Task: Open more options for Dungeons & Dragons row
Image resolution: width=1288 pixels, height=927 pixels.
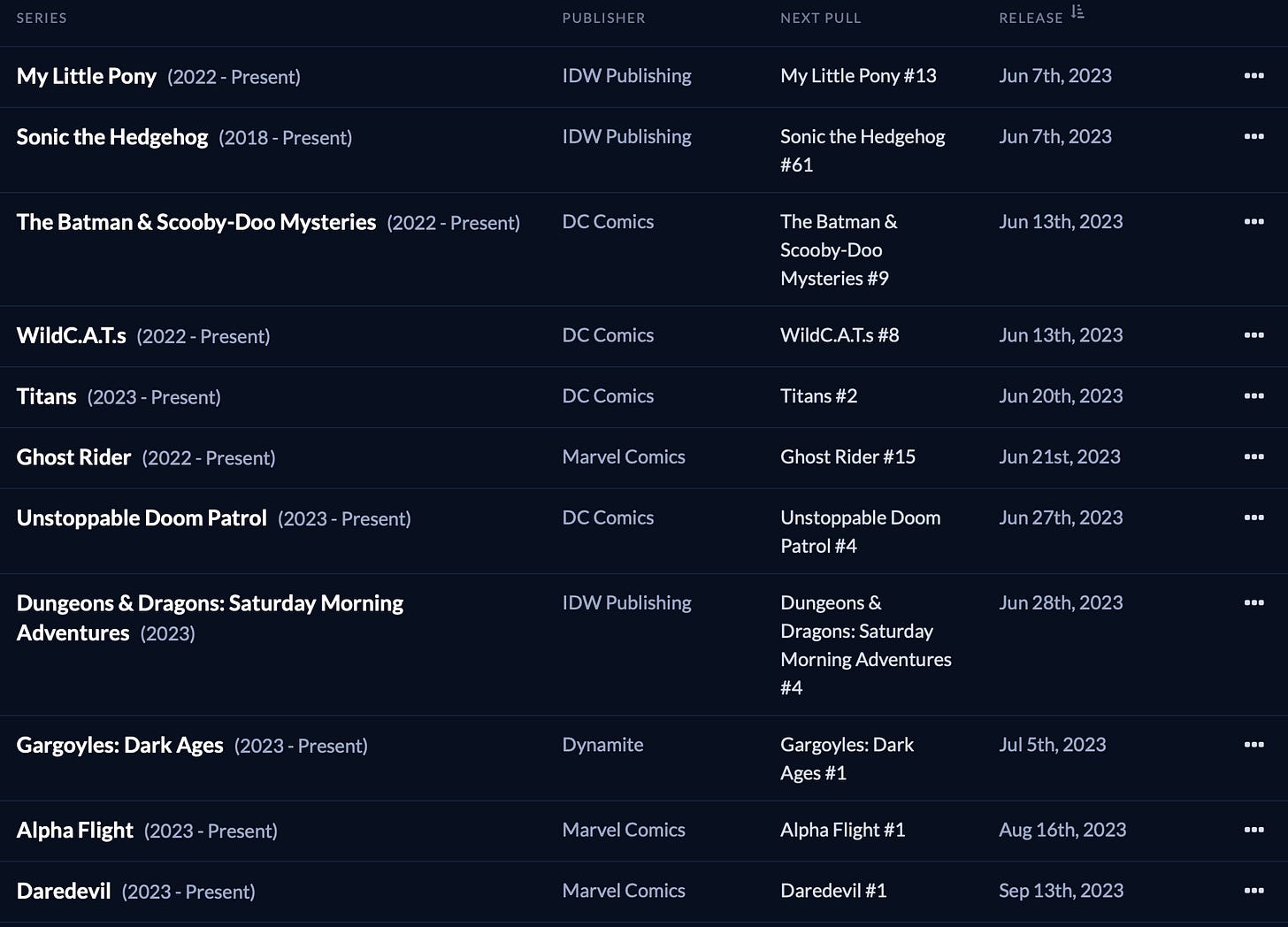Action: pyautogui.click(x=1253, y=602)
